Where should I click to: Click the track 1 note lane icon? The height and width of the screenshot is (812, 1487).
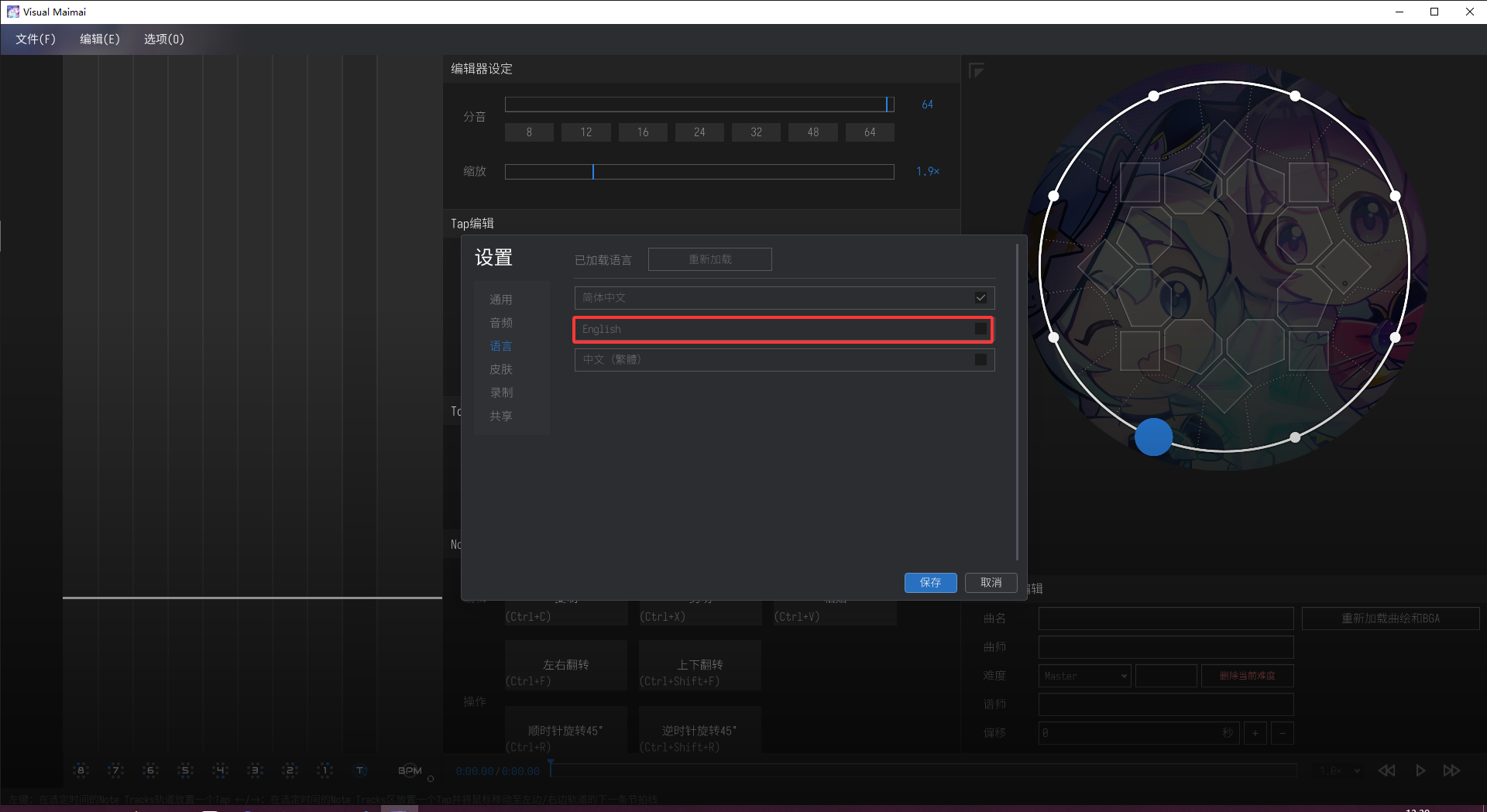[325, 770]
